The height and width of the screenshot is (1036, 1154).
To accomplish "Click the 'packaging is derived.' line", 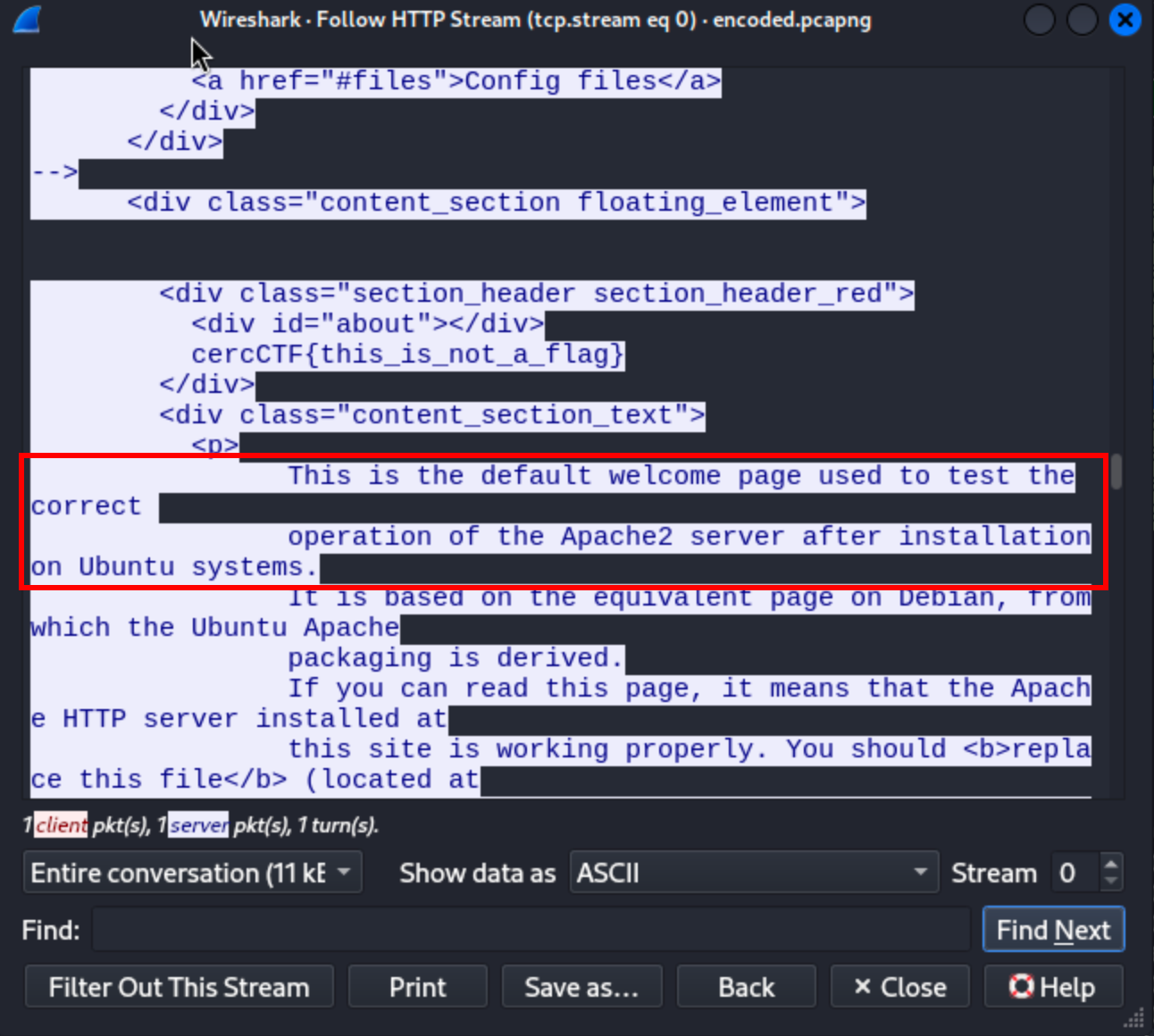I will [x=456, y=658].
